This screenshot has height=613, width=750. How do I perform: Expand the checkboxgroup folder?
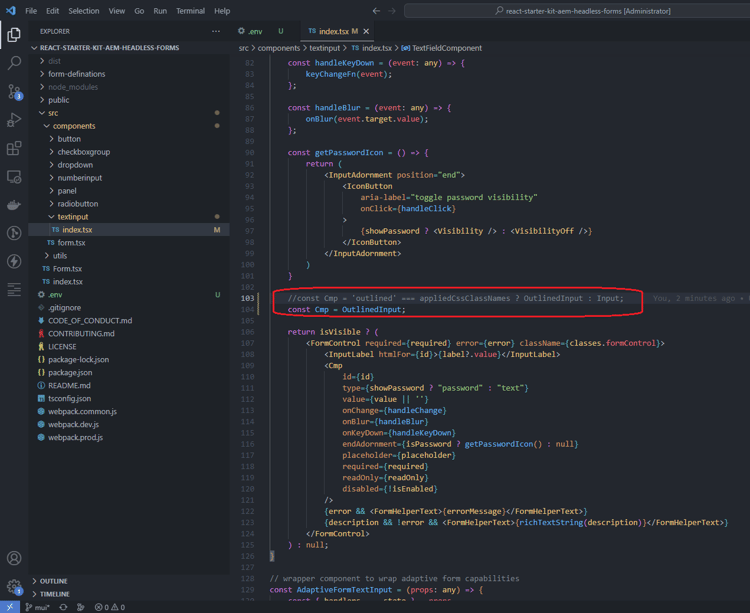pos(83,152)
